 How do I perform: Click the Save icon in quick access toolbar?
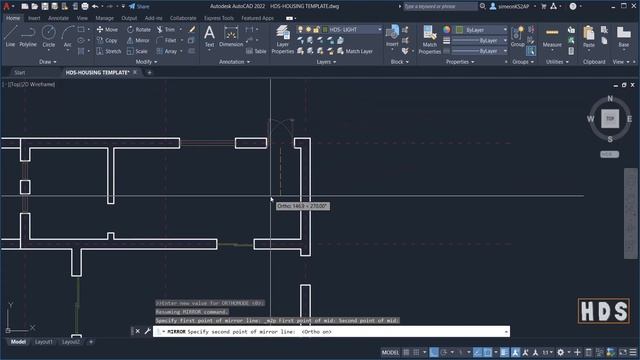point(45,6)
